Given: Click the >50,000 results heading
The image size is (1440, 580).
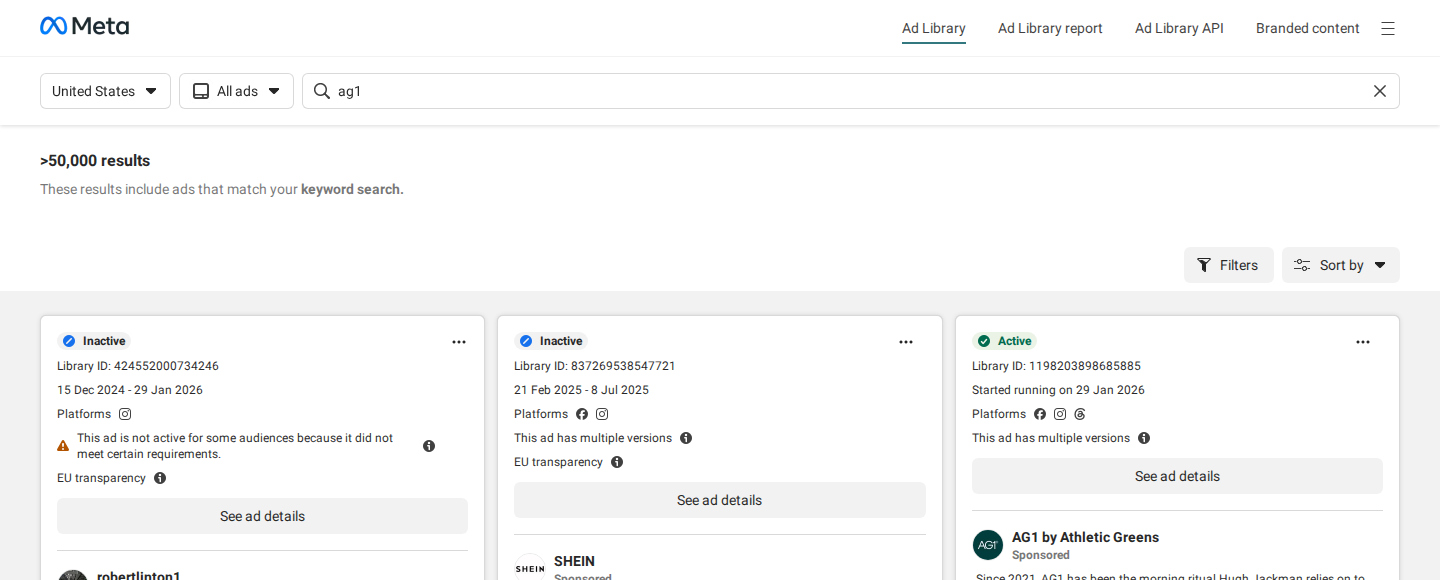Looking at the screenshot, I should (95, 160).
